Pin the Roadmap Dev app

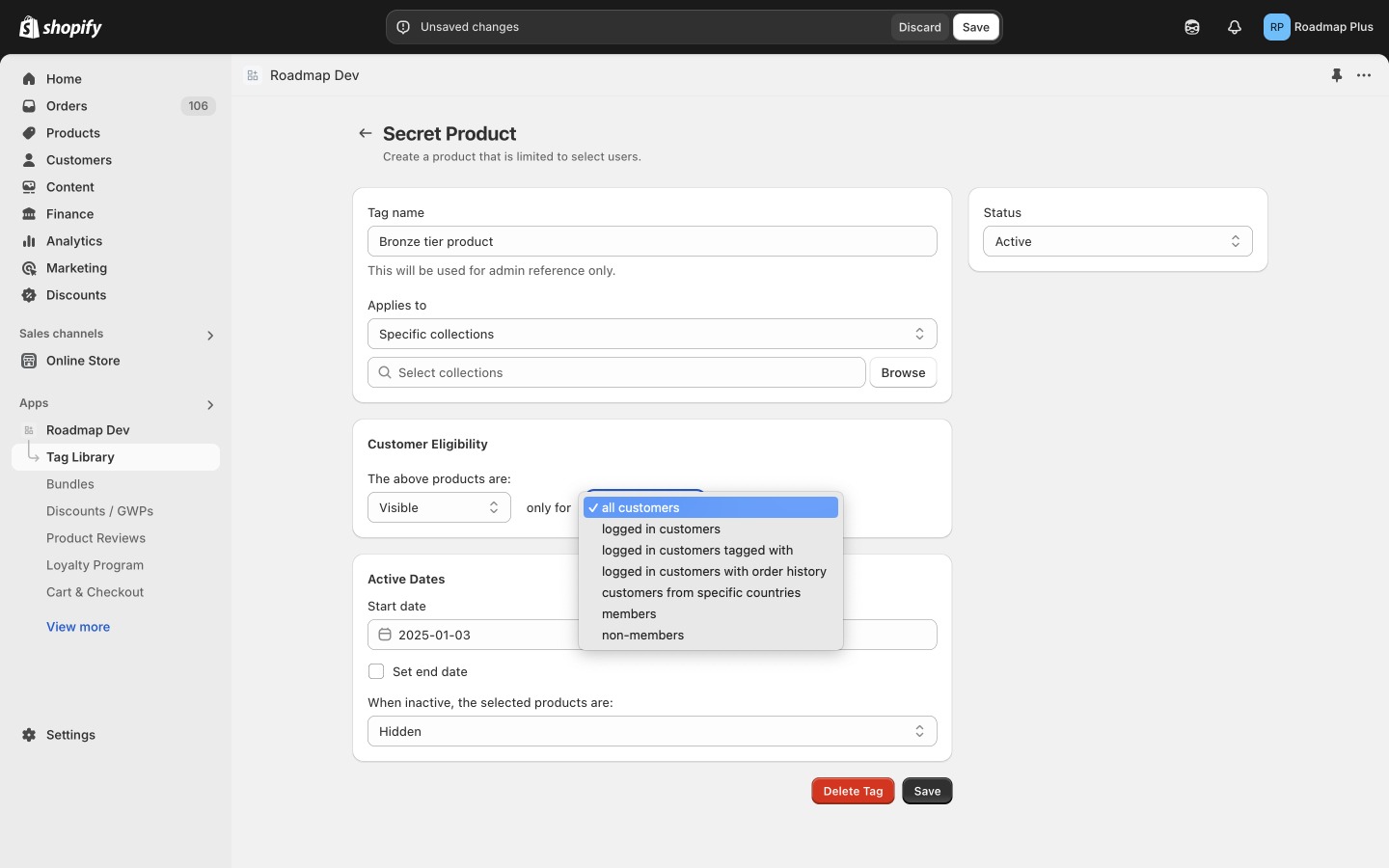pos(1337,75)
